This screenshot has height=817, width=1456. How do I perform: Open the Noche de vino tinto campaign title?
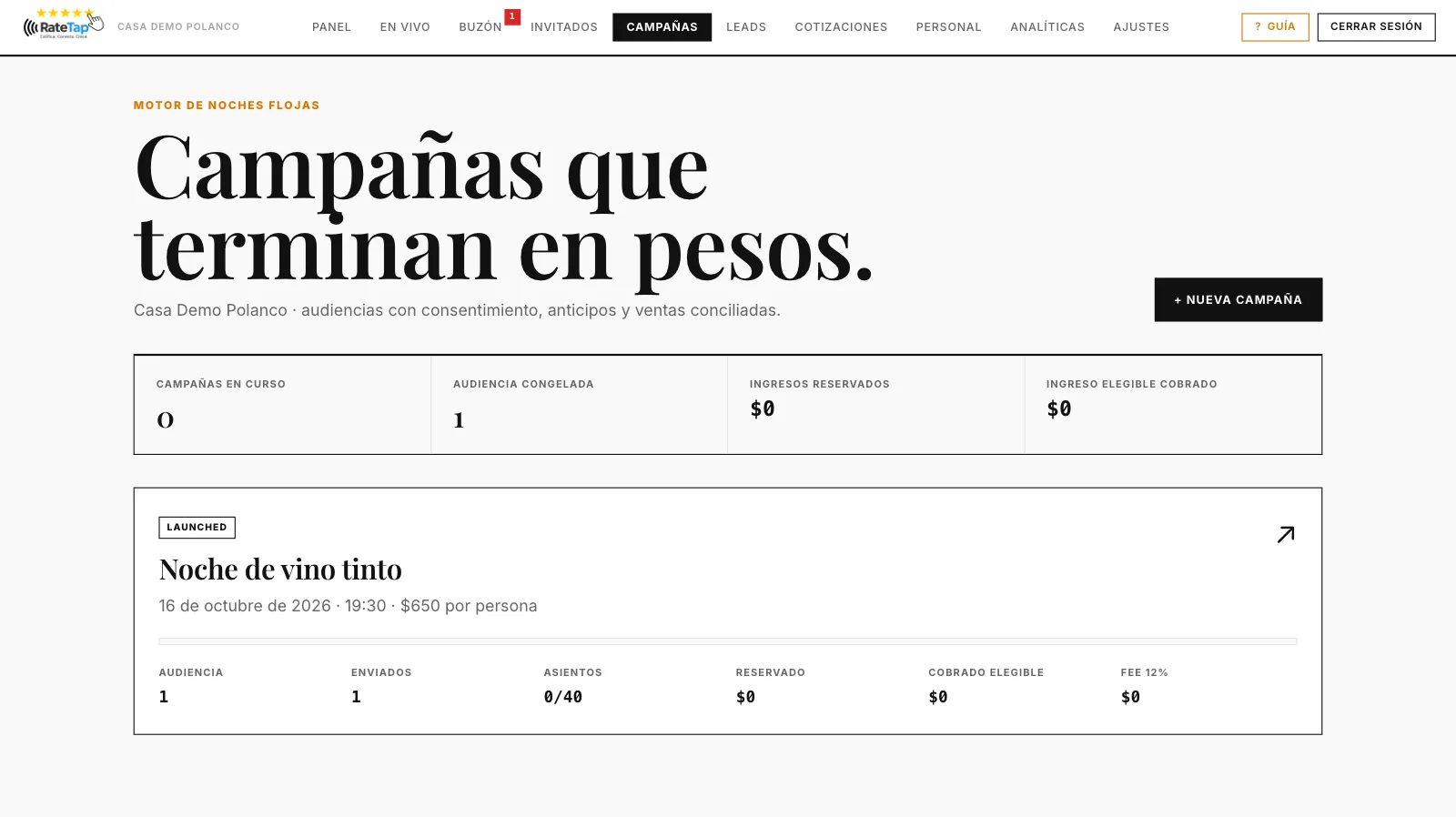click(x=280, y=570)
